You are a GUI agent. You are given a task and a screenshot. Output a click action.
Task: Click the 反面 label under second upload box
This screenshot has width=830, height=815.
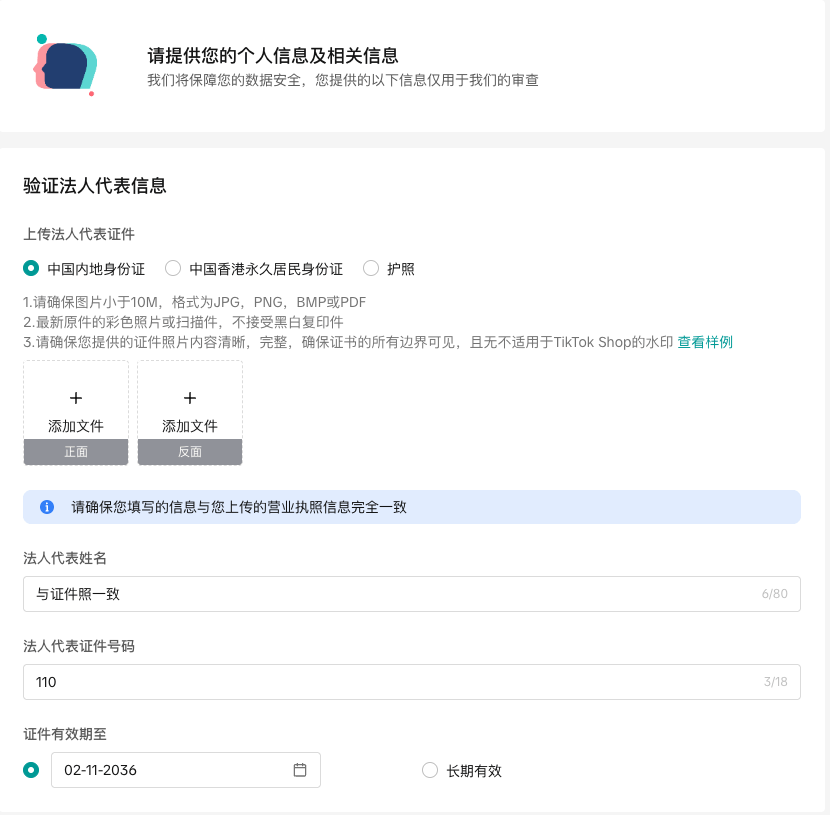pyautogui.click(x=190, y=451)
